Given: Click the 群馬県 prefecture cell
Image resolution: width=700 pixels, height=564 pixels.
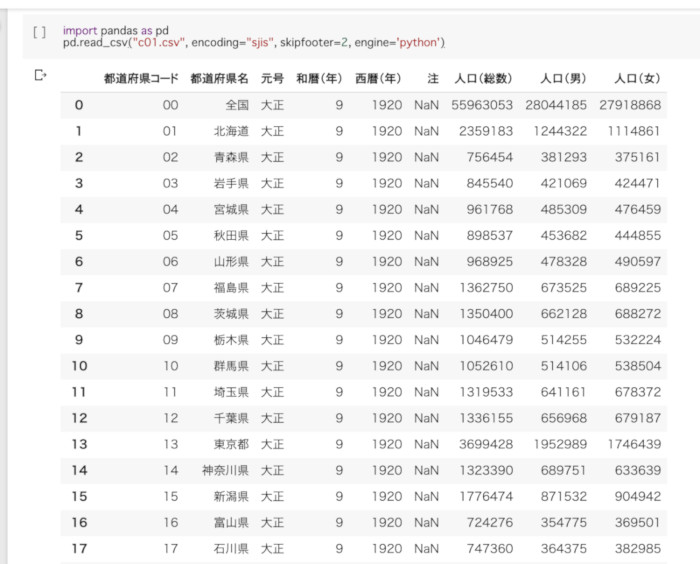Looking at the screenshot, I should (x=231, y=366).
